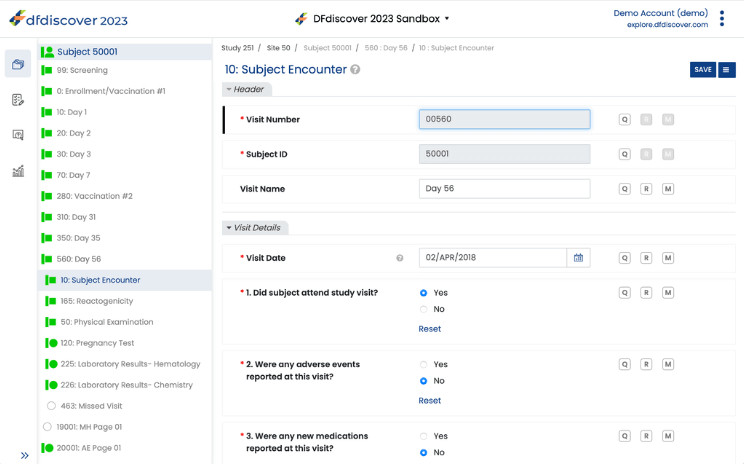744x464 pixels.
Task: Select No for subject attended study visit
Action: (x=424, y=310)
